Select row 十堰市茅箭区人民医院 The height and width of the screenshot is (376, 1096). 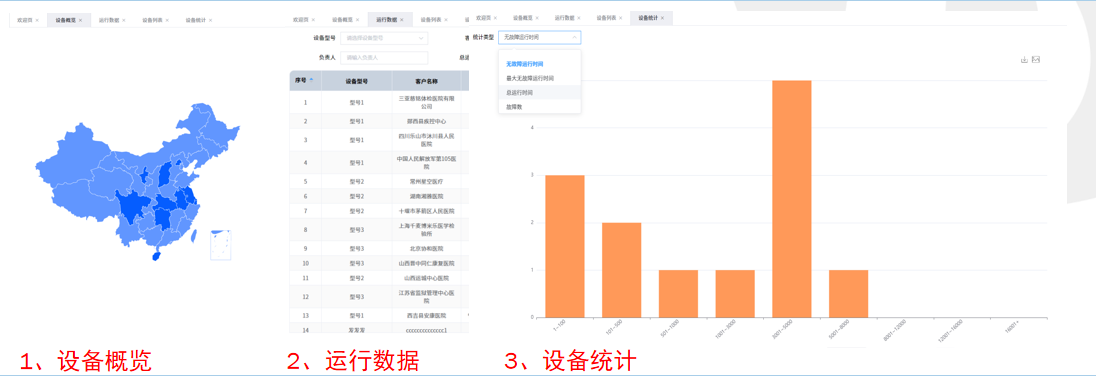[379, 210]
